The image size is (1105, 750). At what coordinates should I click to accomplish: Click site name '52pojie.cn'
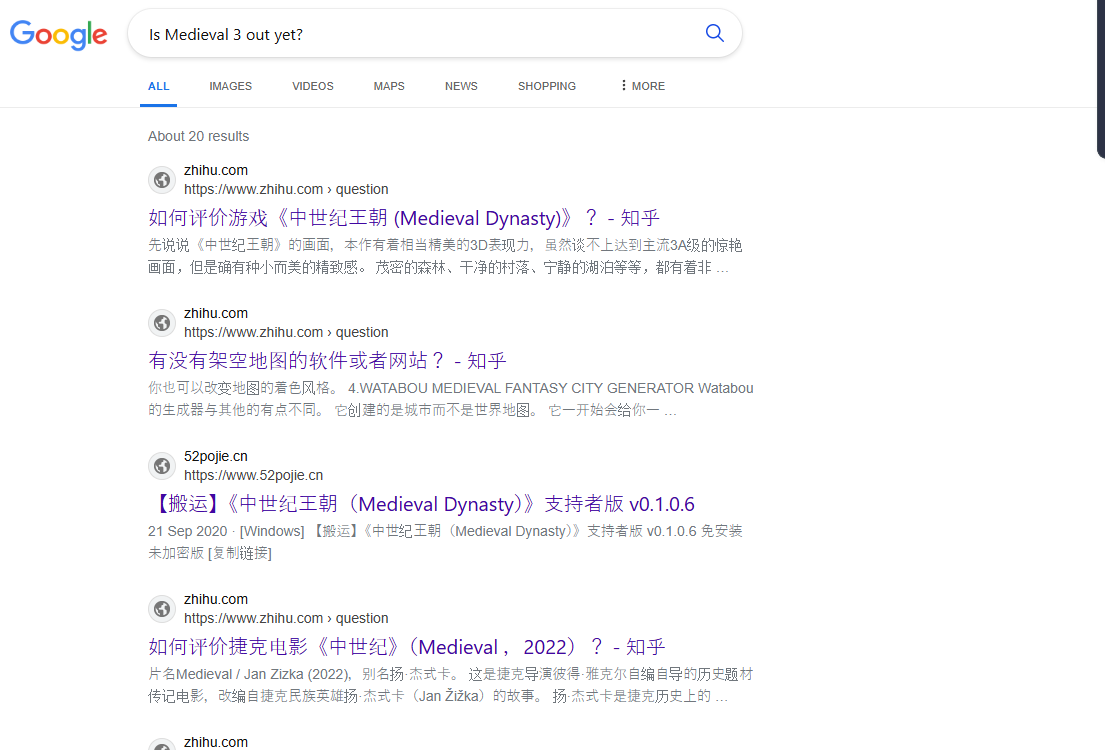(x=216, y=456)
